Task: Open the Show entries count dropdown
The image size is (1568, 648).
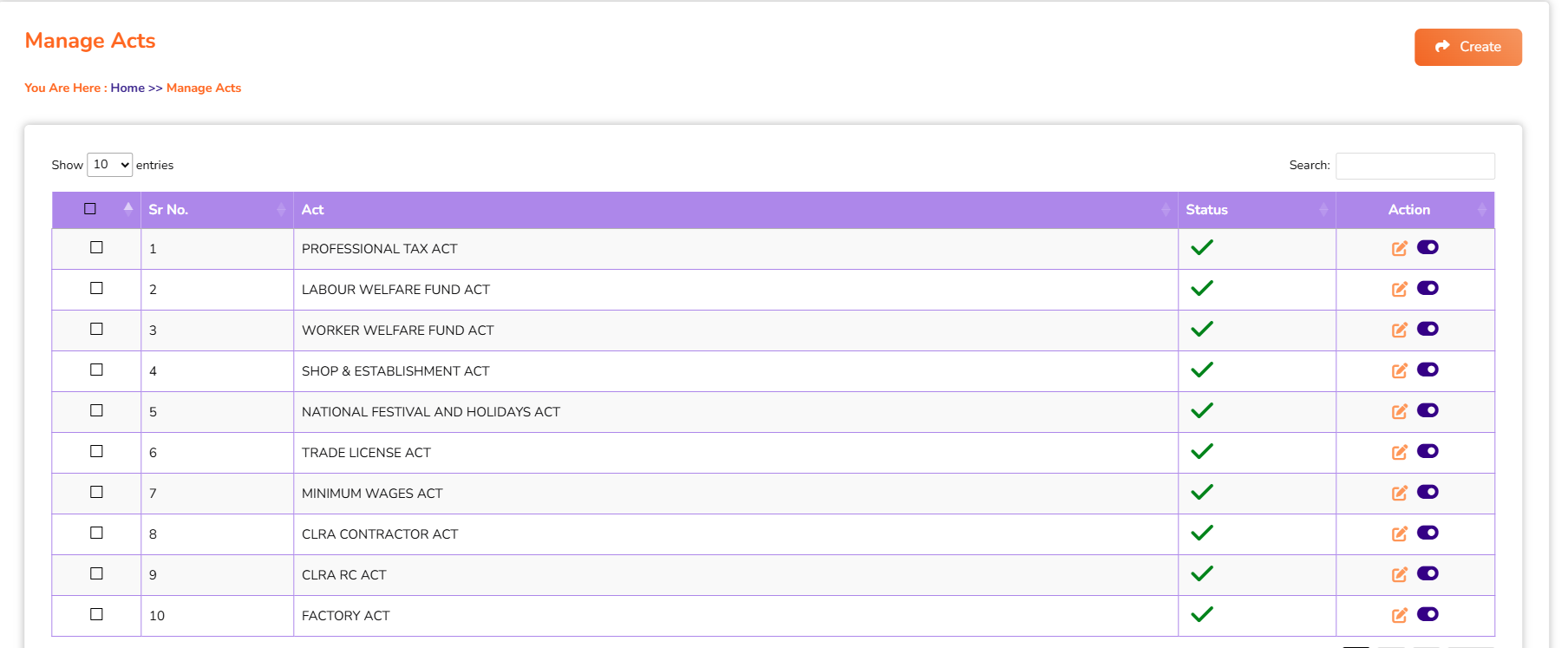Action: point(109,165)
